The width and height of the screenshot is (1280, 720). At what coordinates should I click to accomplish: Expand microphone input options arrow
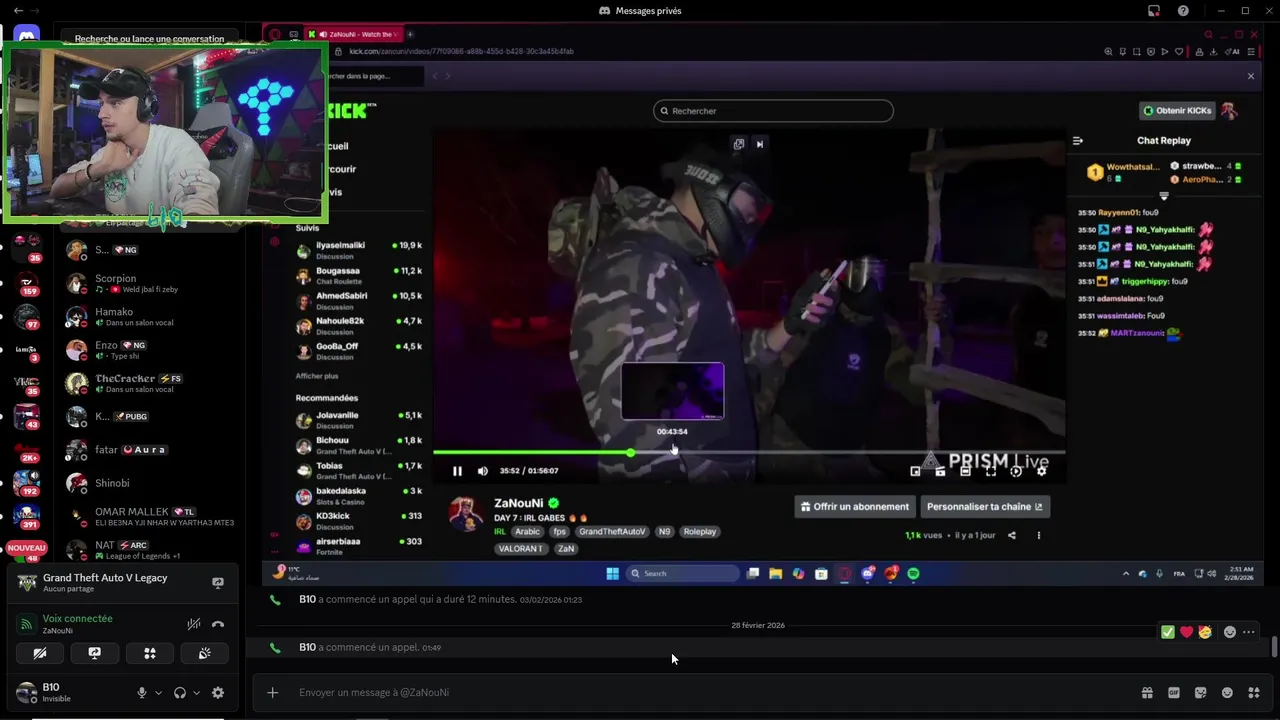pyautogui.click(x=158, y=692)
